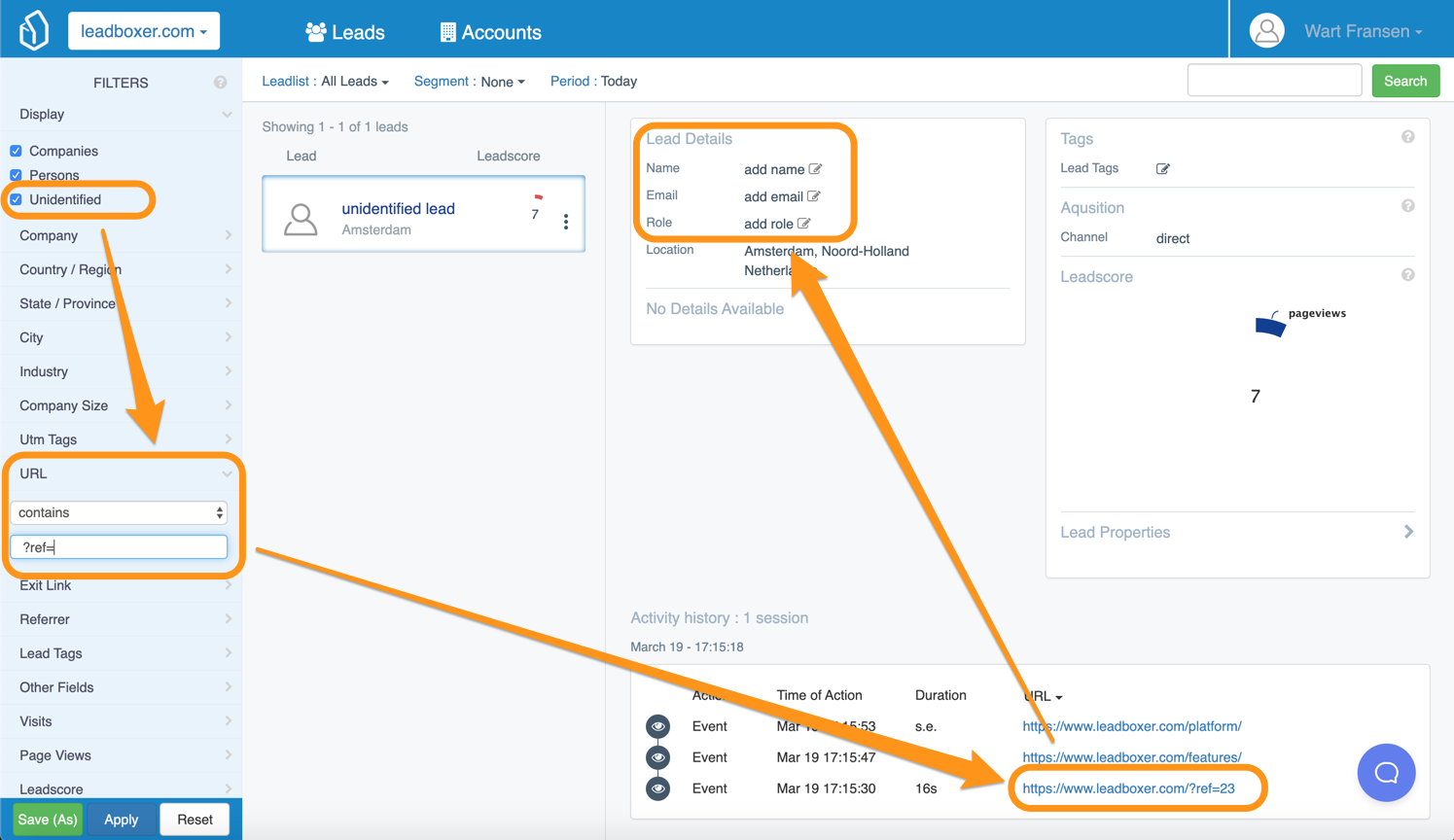This screenshot has height=840, width=1454.
Task: Expand the Other Fields filter
Action: click(121, 687)
